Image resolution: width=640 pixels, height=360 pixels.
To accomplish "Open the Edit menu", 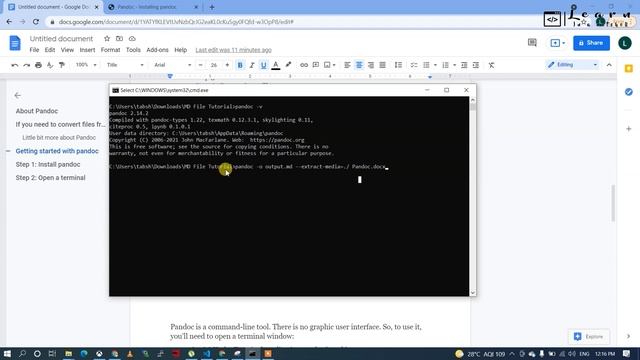I will pos(50,50).
